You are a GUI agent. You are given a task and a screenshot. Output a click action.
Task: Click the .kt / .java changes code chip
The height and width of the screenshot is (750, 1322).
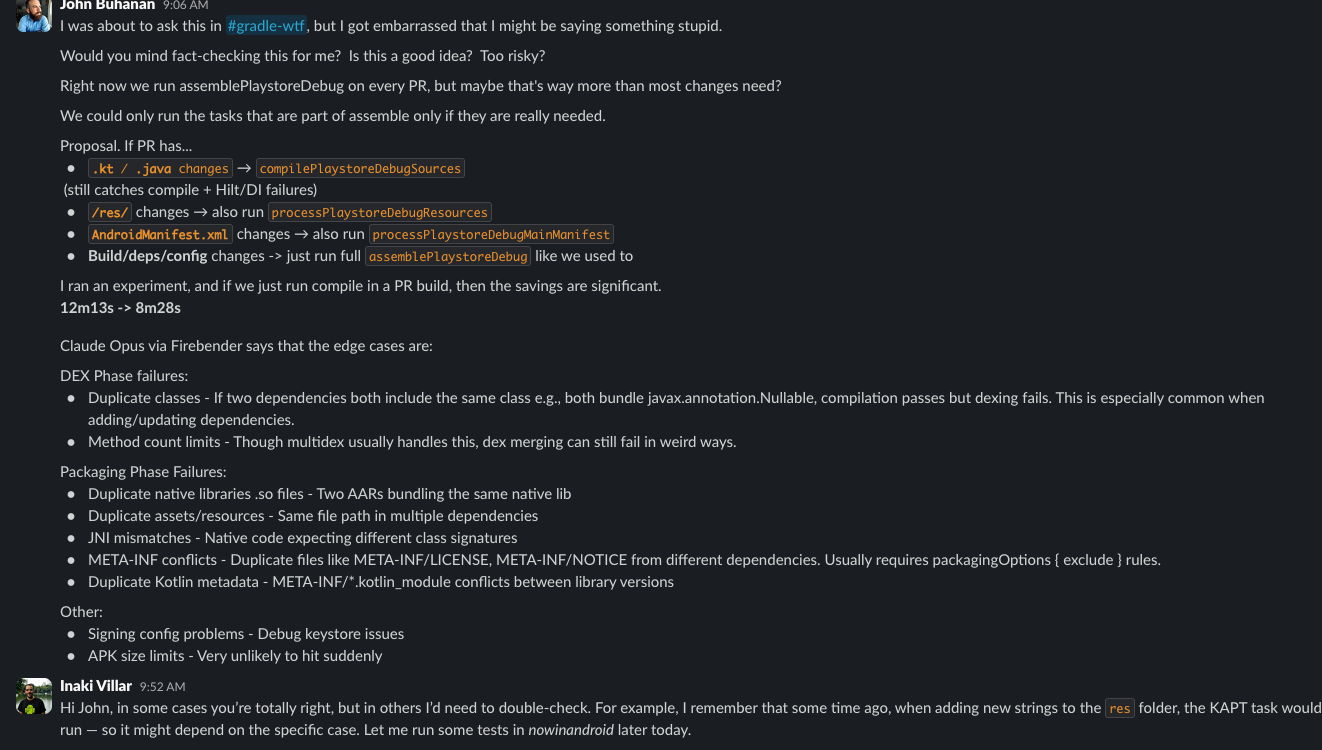(x=160, y=169)
